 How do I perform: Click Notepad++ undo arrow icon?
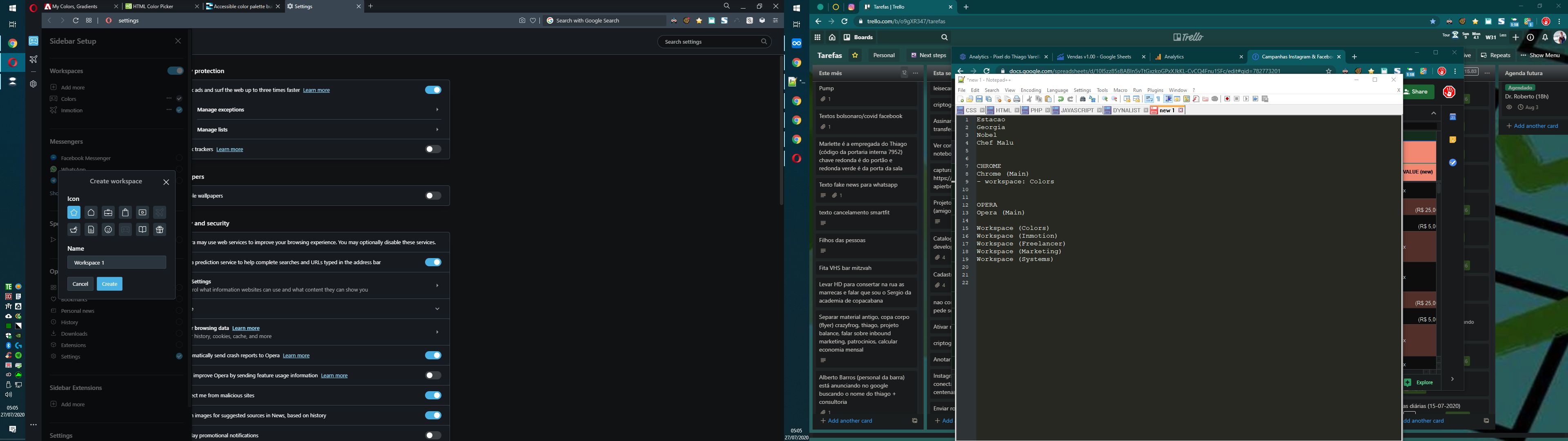pos(1061,99)
